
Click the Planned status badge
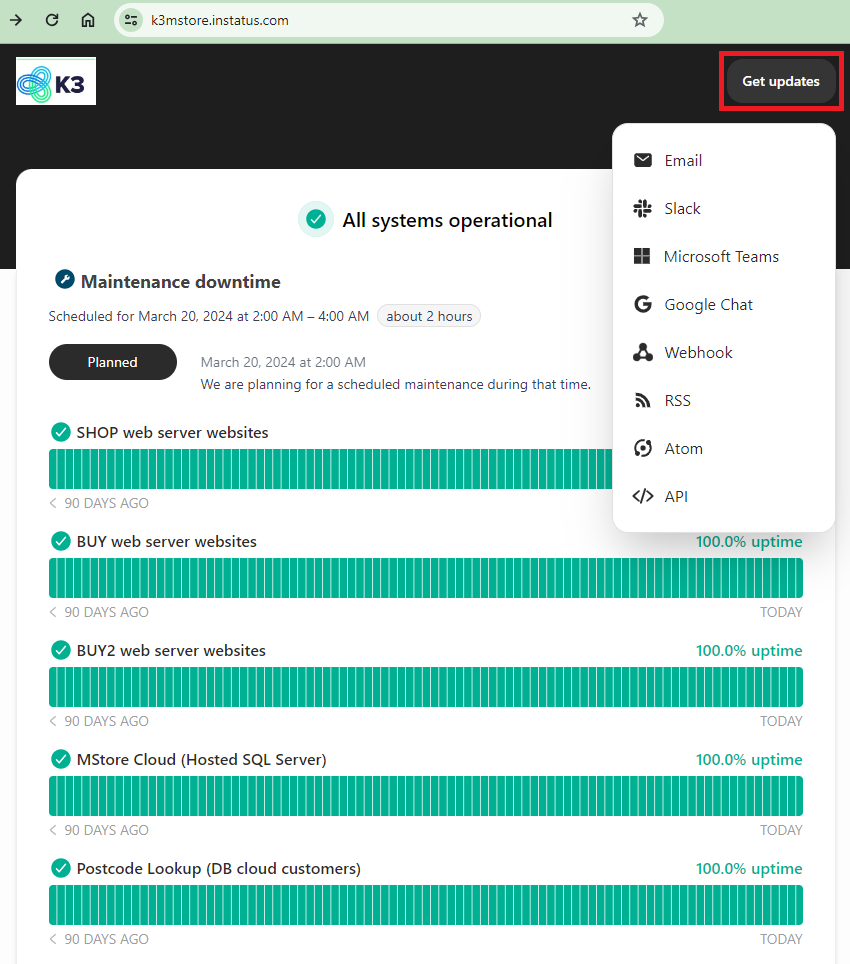112,362
